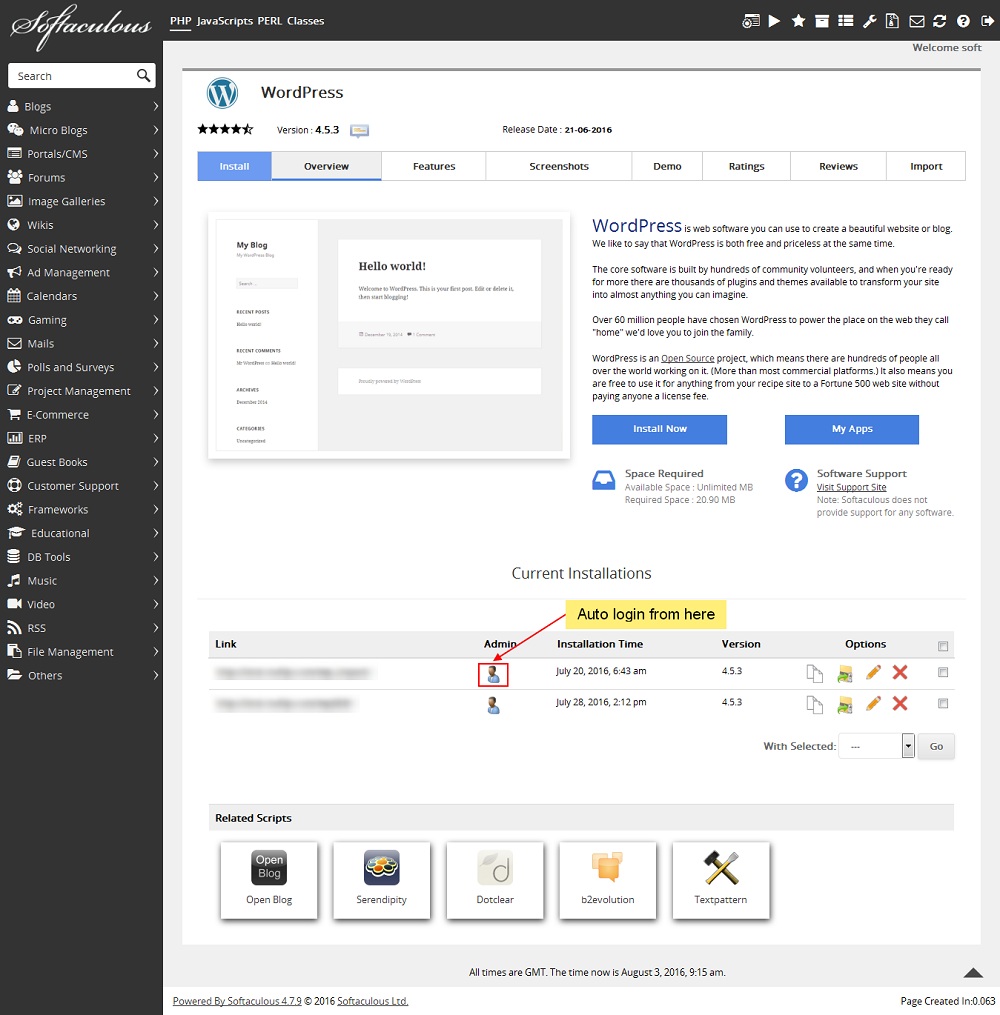Click the Install Now button
1000x1015 pixels.
(x=659, y=429)
